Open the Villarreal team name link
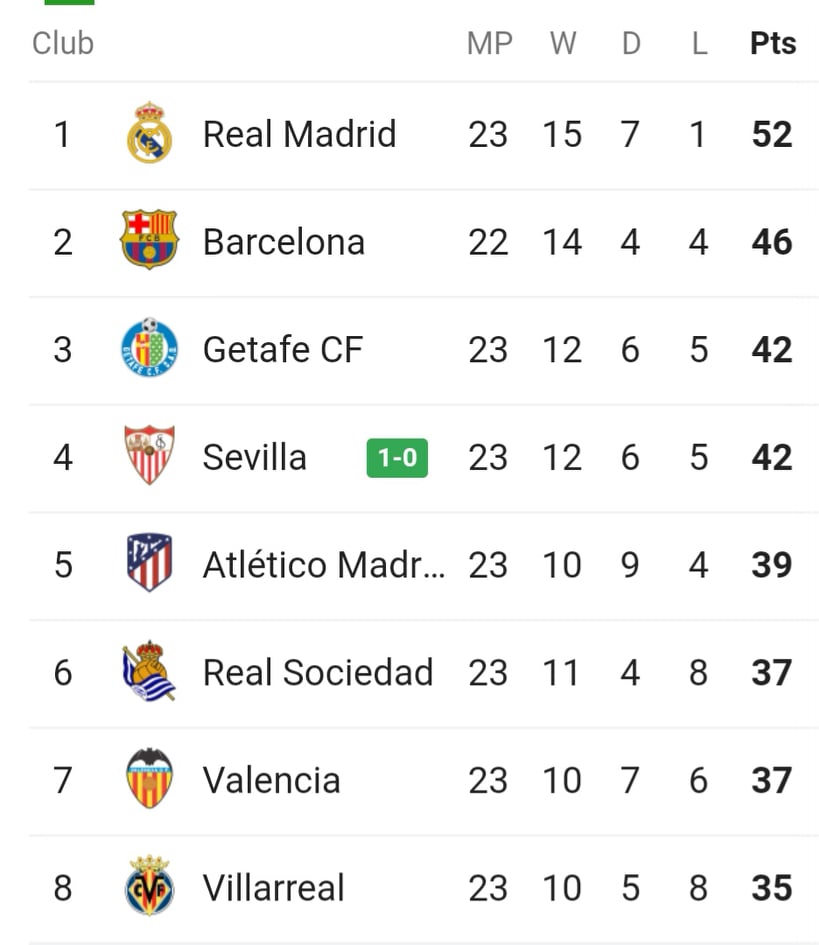Screen dimensions: 819x945 (274, 888)
